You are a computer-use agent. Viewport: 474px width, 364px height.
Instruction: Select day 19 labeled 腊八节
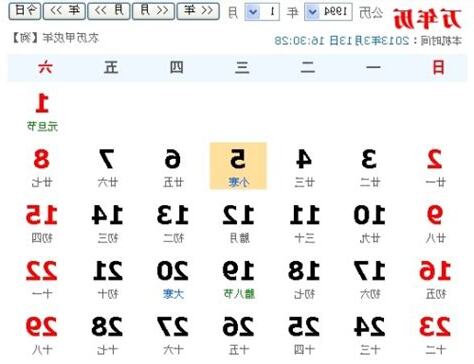pos(238,279)
